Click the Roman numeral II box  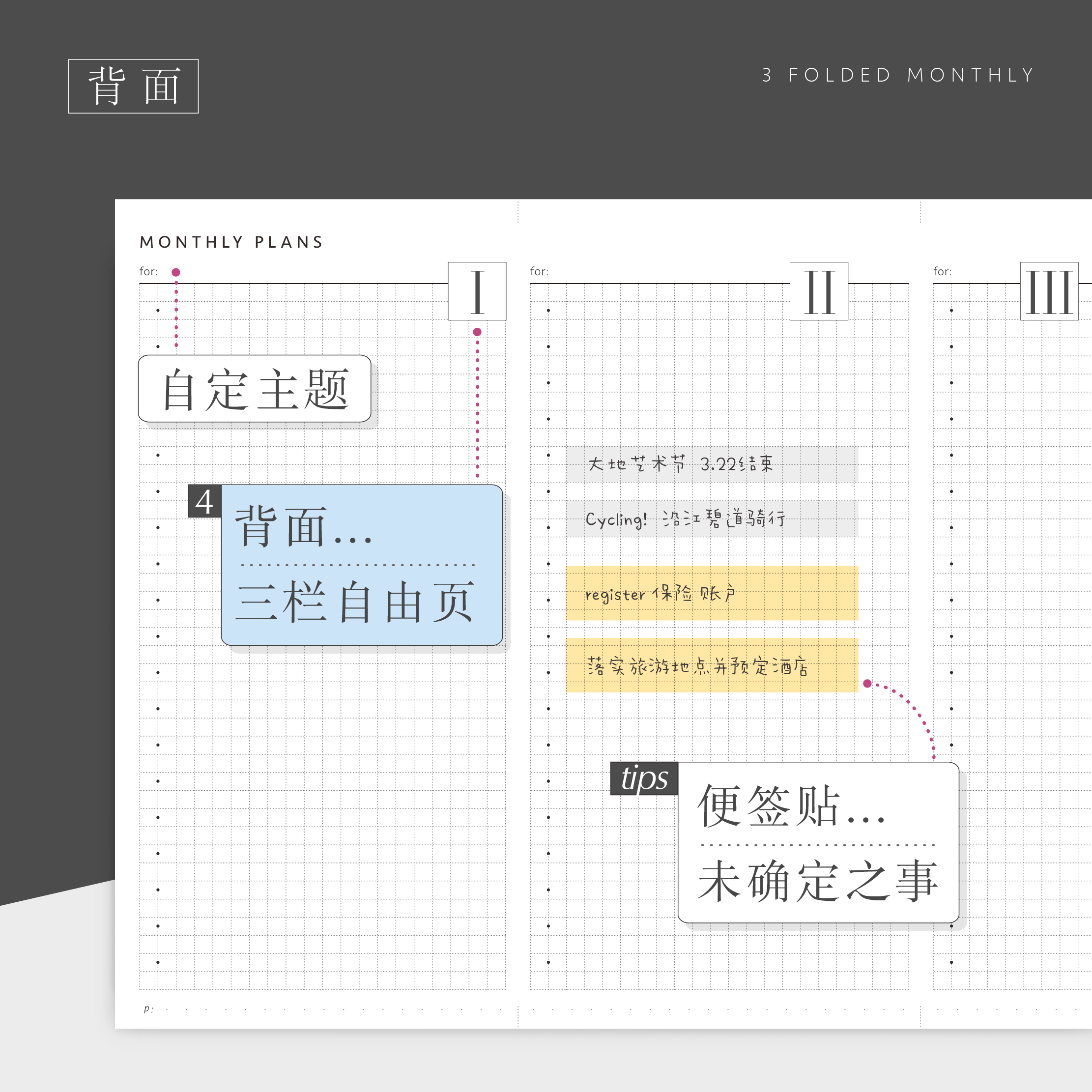coord(818,291)
